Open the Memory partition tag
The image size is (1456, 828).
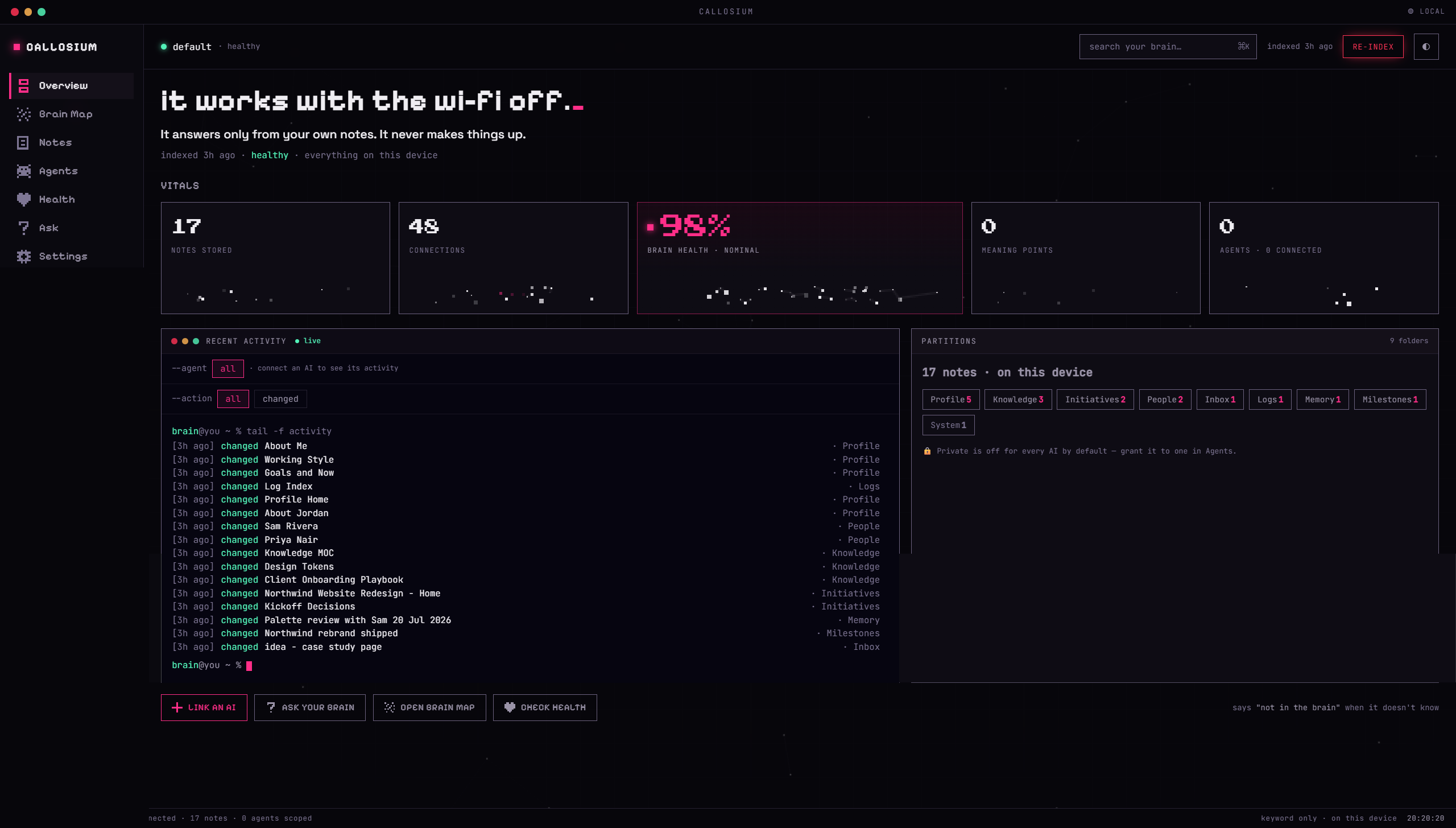coord(1323,399)
